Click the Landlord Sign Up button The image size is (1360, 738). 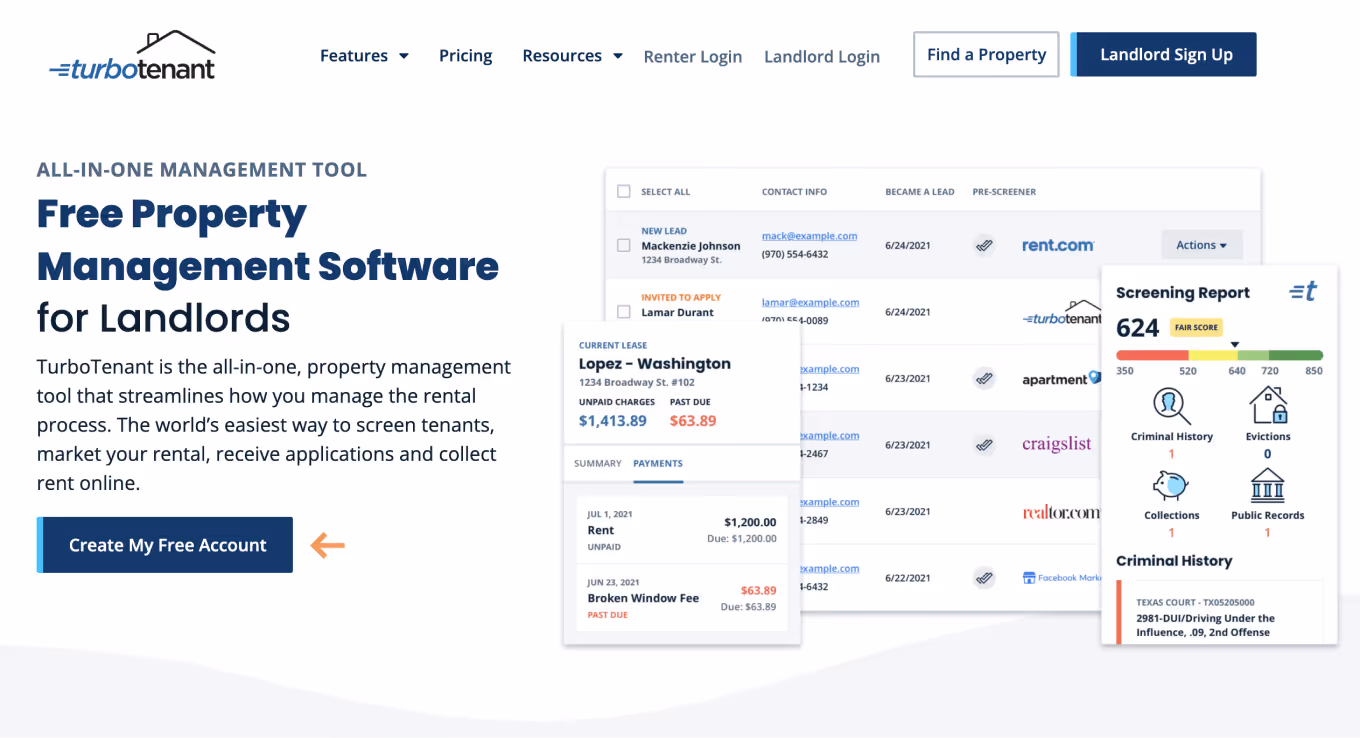pyautogui.click(x=1164, y=55)
